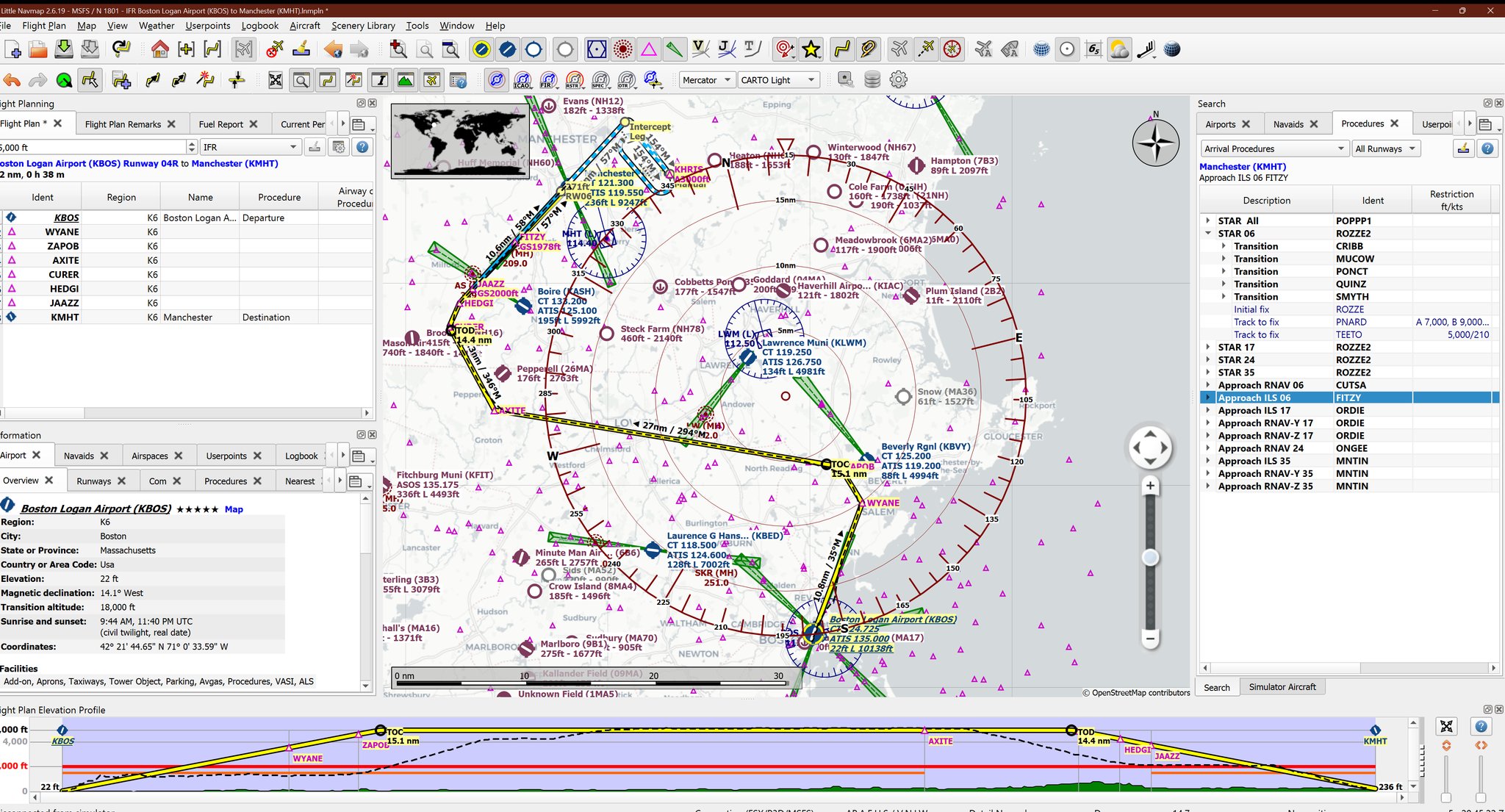This screenshot has height=812, width=1505.
Task: Open the Mercator projection dropdown
Action: tap(707, 80)
